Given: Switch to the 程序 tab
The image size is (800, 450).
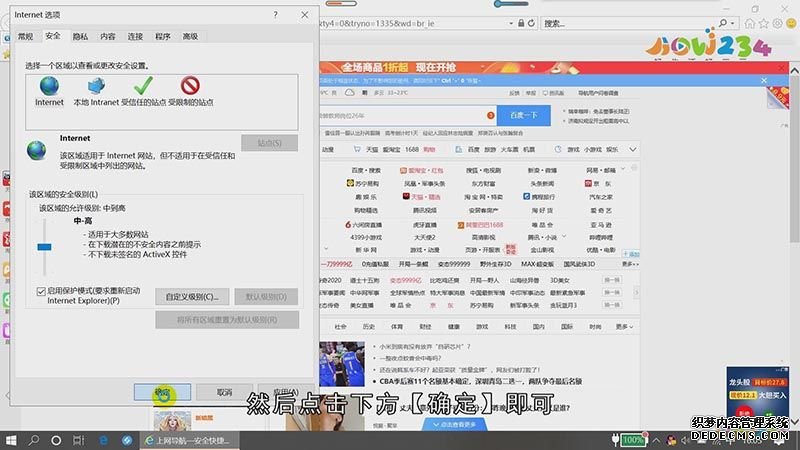Looking at the screenshot, I should [163, 36].
